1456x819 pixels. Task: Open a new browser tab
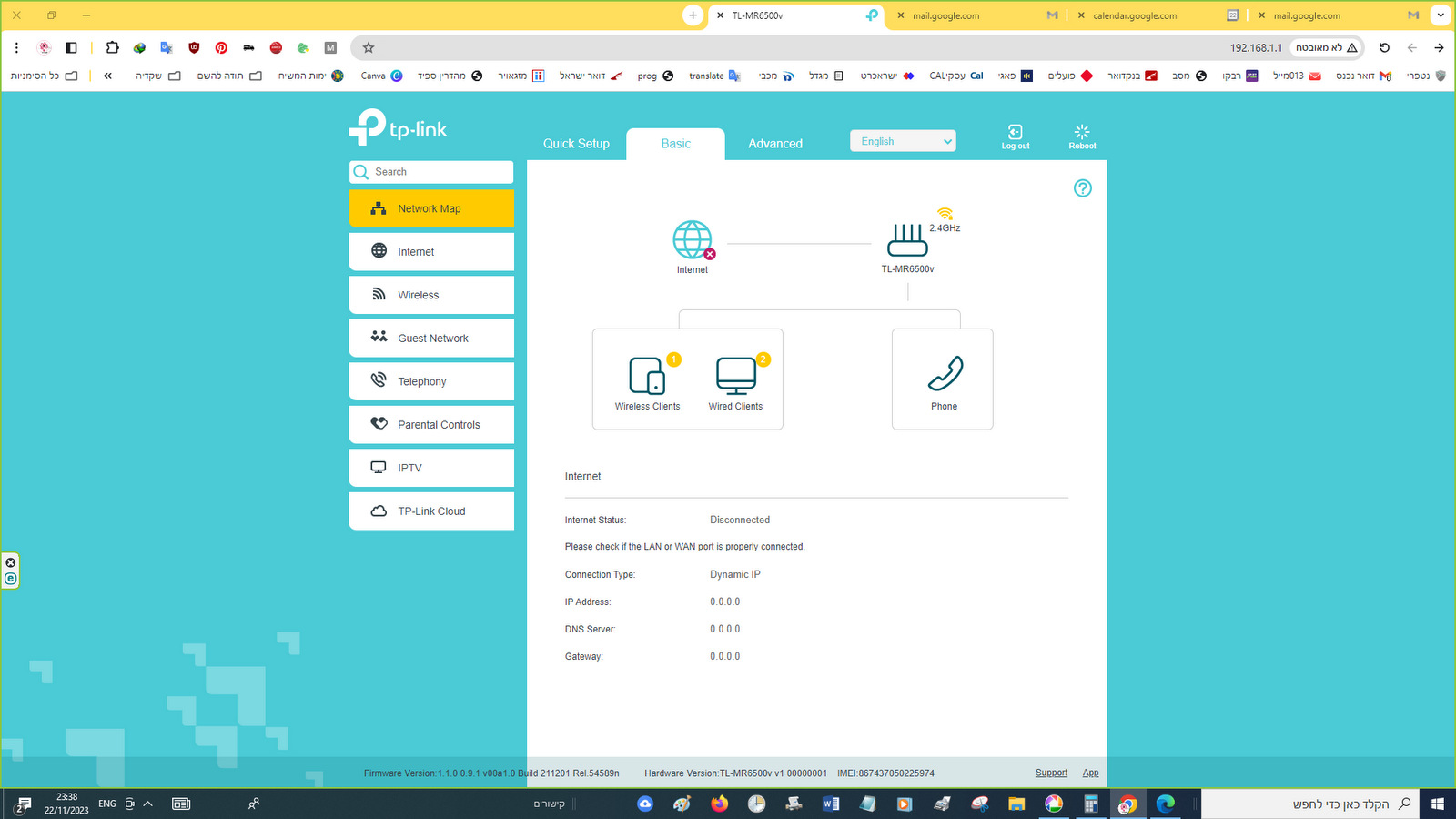(693, 15)
